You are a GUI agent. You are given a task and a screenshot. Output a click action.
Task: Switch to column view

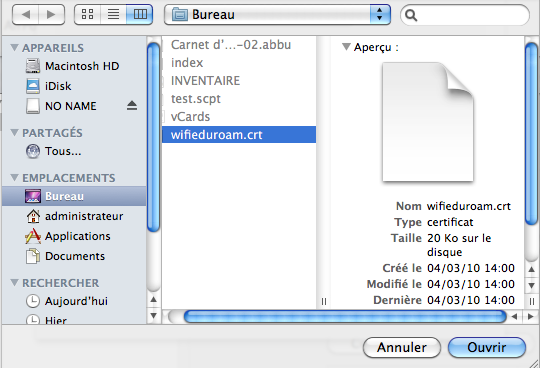140,14
